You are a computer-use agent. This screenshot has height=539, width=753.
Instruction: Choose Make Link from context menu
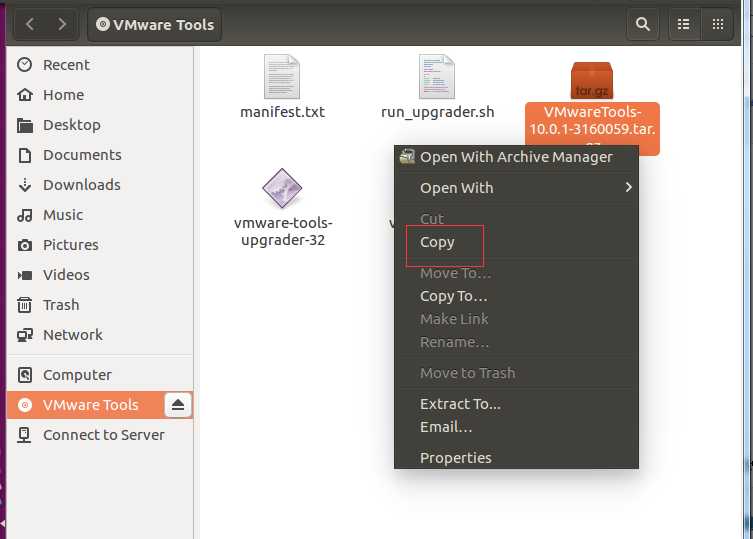coord(516,319)
